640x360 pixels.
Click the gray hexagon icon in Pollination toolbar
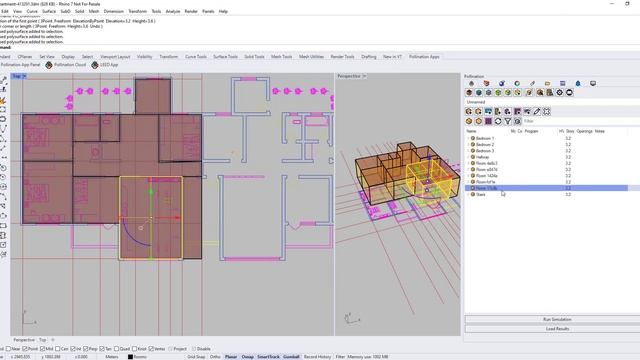click(x=489, y=93)
